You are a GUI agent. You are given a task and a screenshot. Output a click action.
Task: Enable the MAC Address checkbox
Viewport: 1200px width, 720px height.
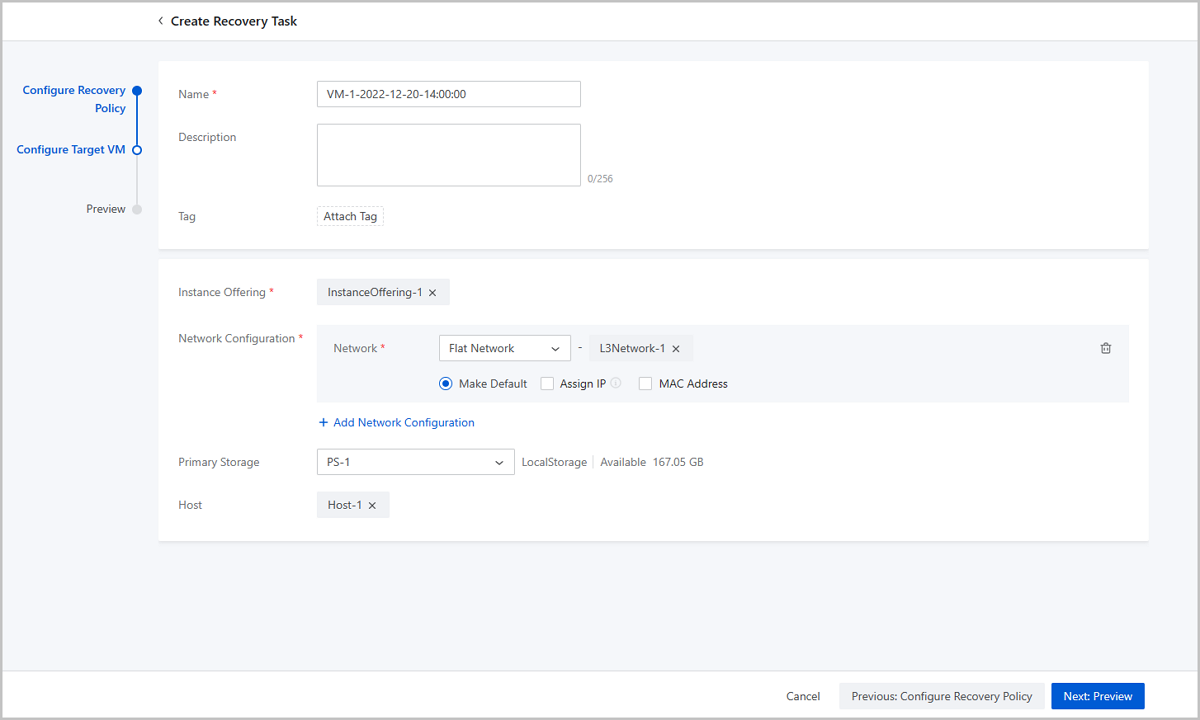click(645, 383)
